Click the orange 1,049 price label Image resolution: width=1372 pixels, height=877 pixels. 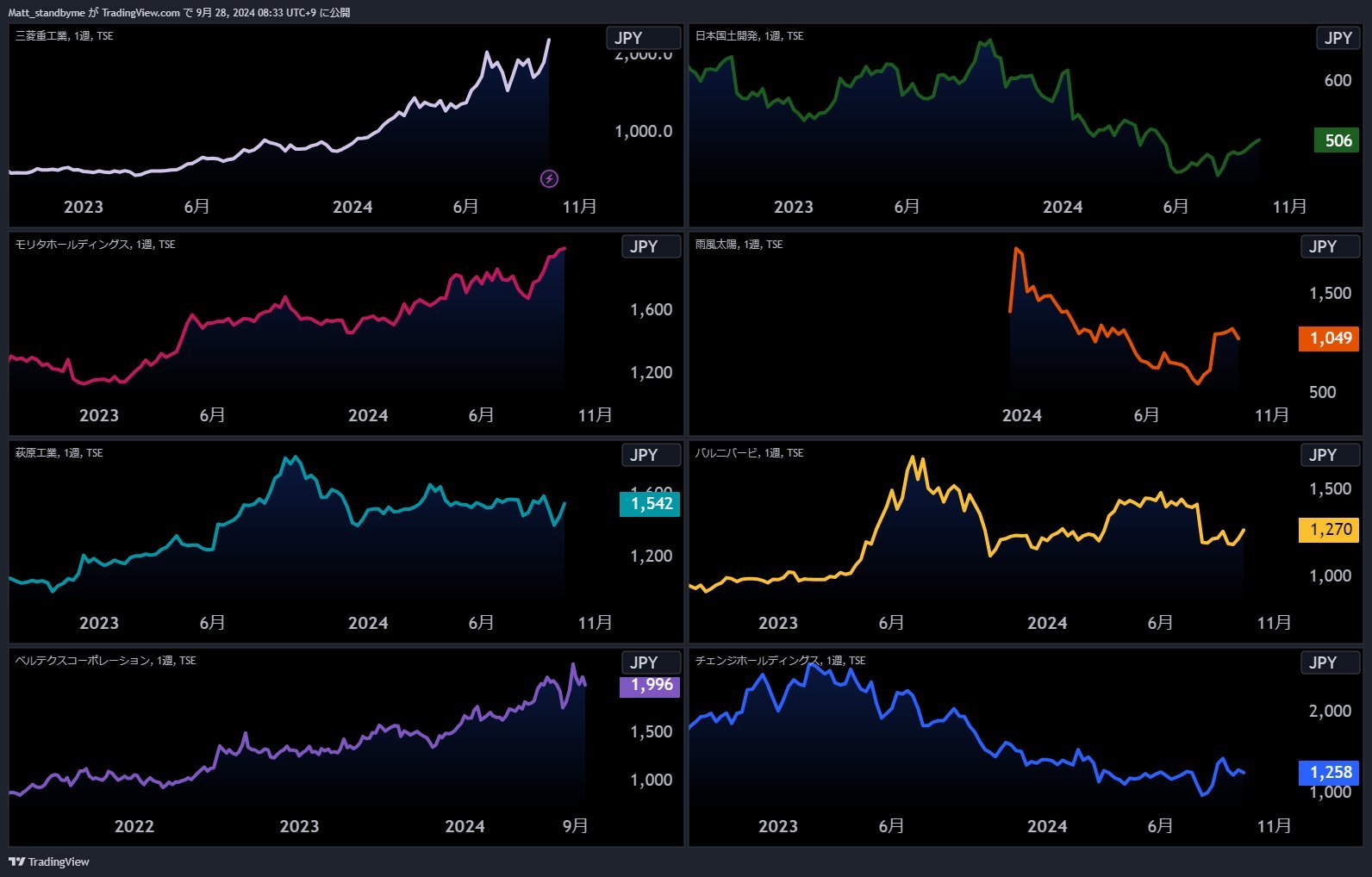pos(1329,339)
